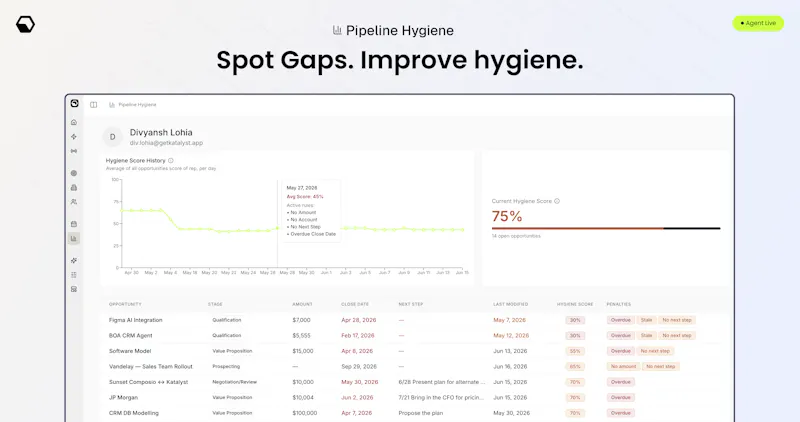Sort by the Amount column header

(x=302, y=304)
